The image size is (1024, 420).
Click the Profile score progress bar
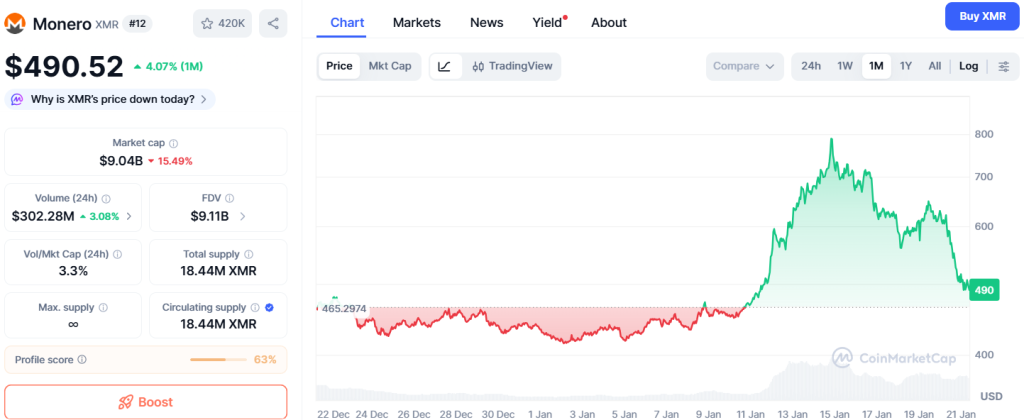click(218, 359)
